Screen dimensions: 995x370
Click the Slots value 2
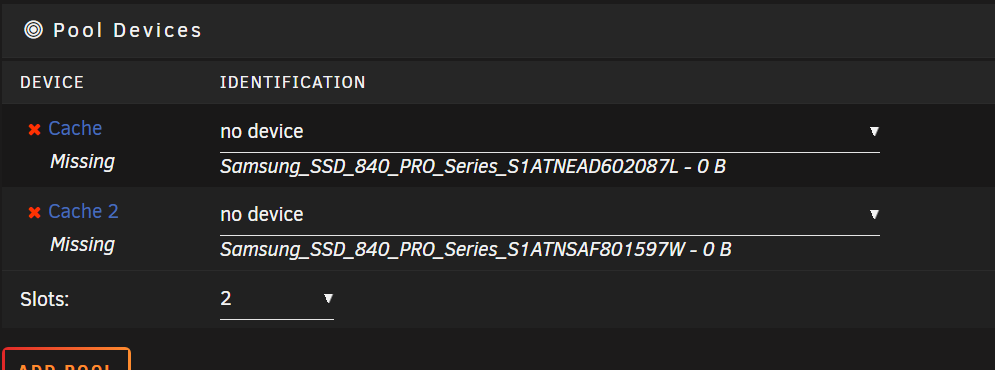226,298
